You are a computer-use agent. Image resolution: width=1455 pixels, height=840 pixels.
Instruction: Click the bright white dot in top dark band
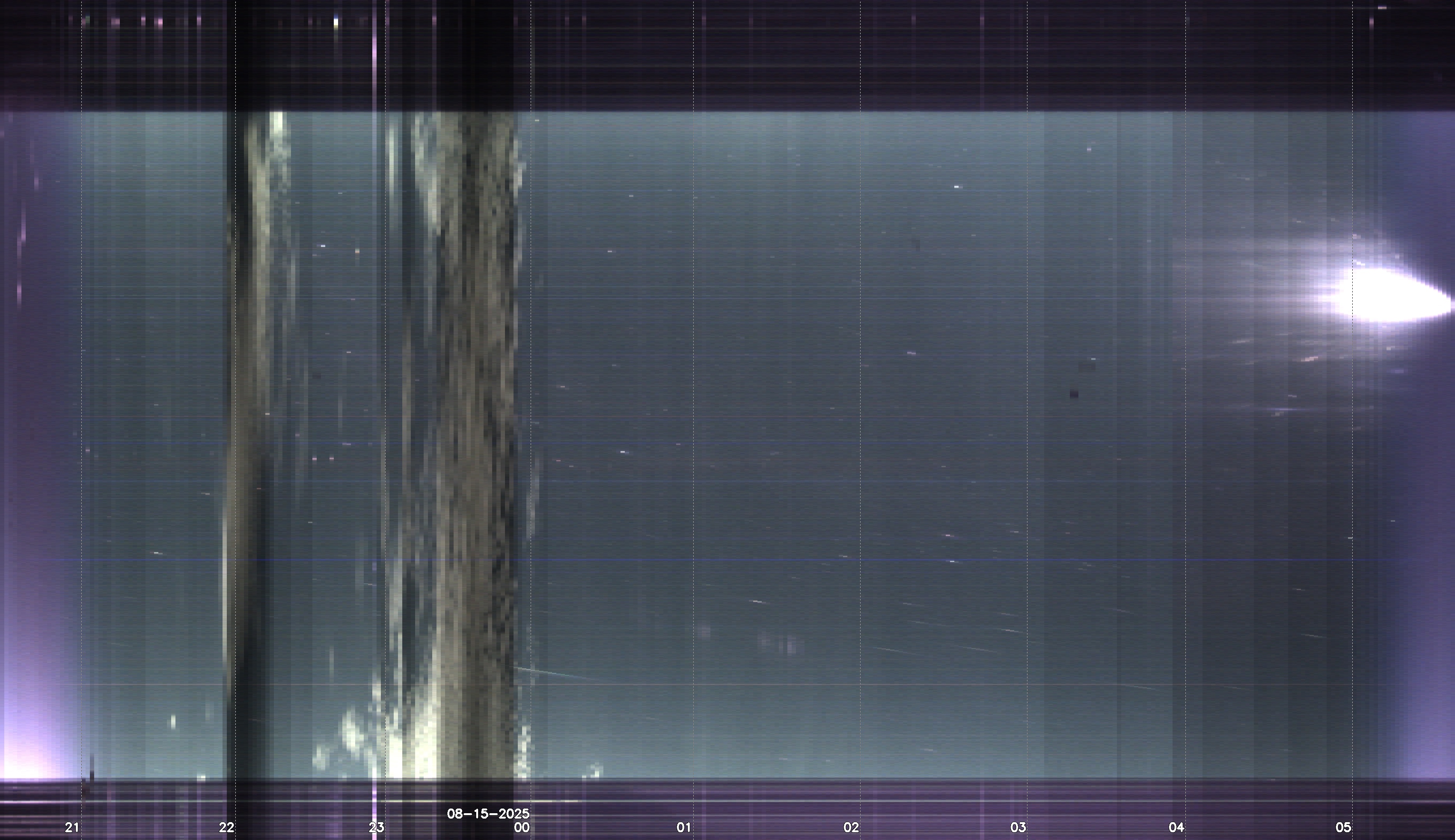tap(336, 23)
